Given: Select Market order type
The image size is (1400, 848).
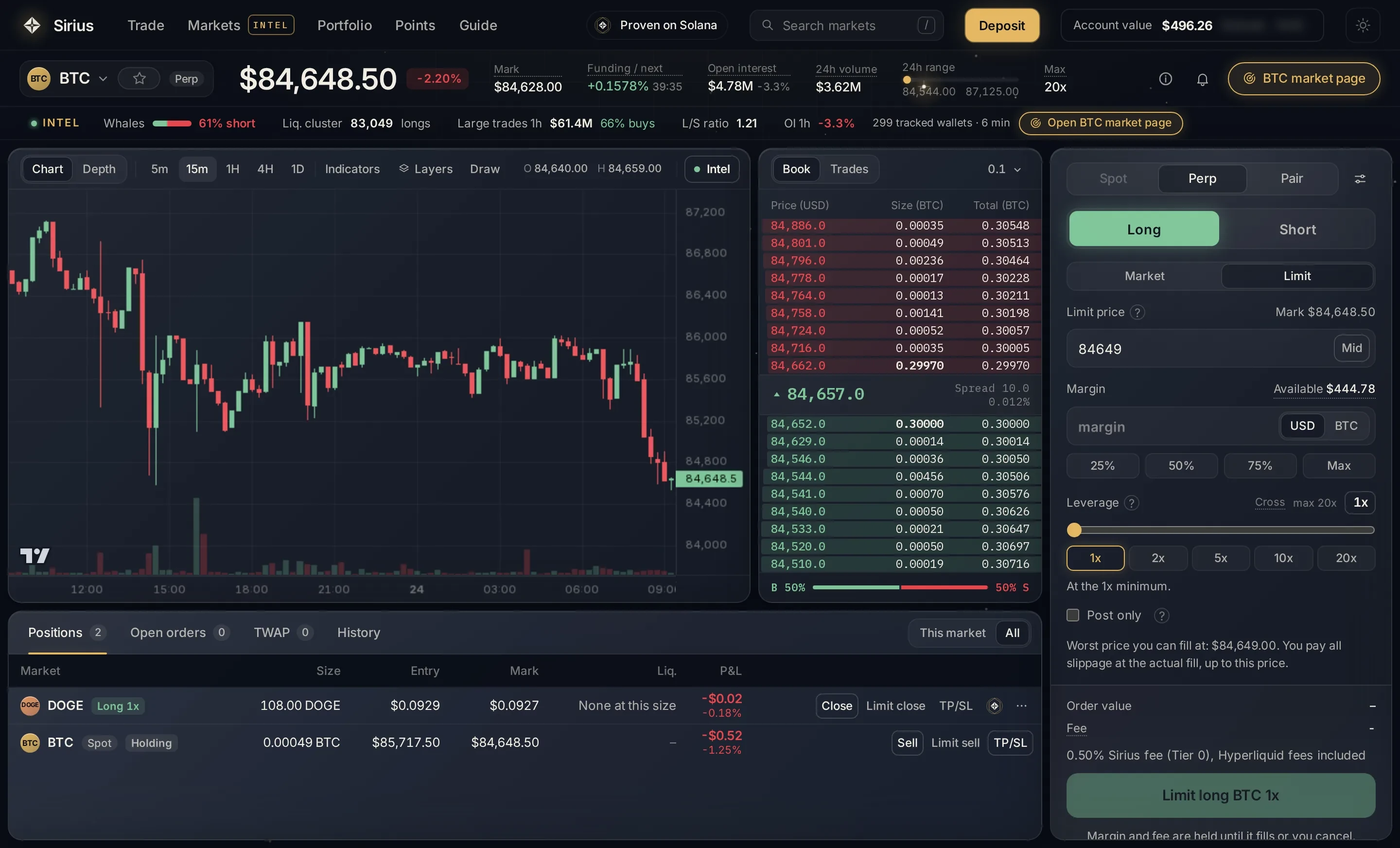Looking at the screenshot, I should (1144, 276).
